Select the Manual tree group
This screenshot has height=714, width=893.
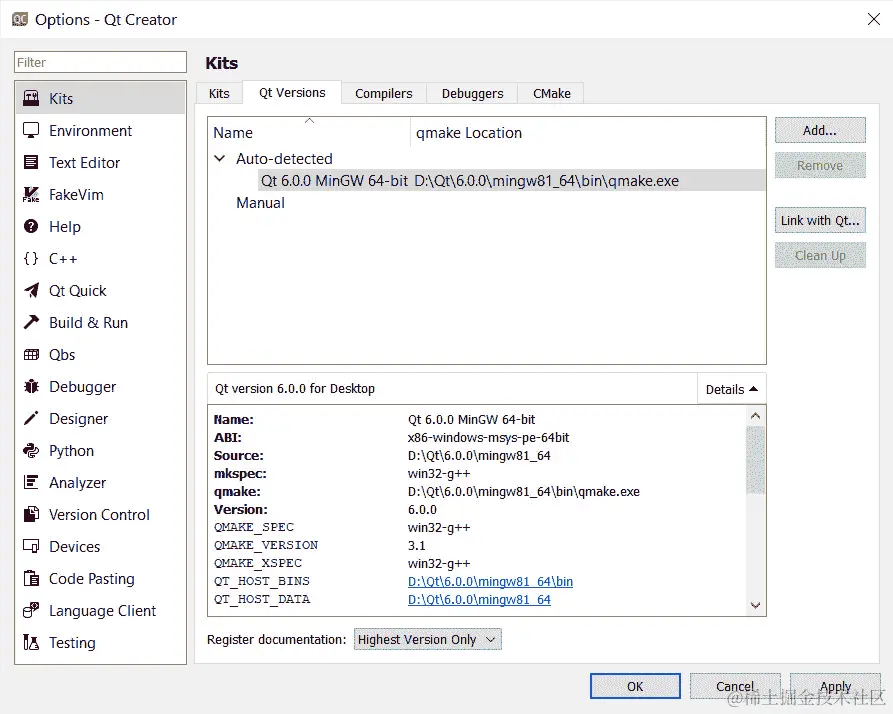pyautogui.click(x=260, y=203)
